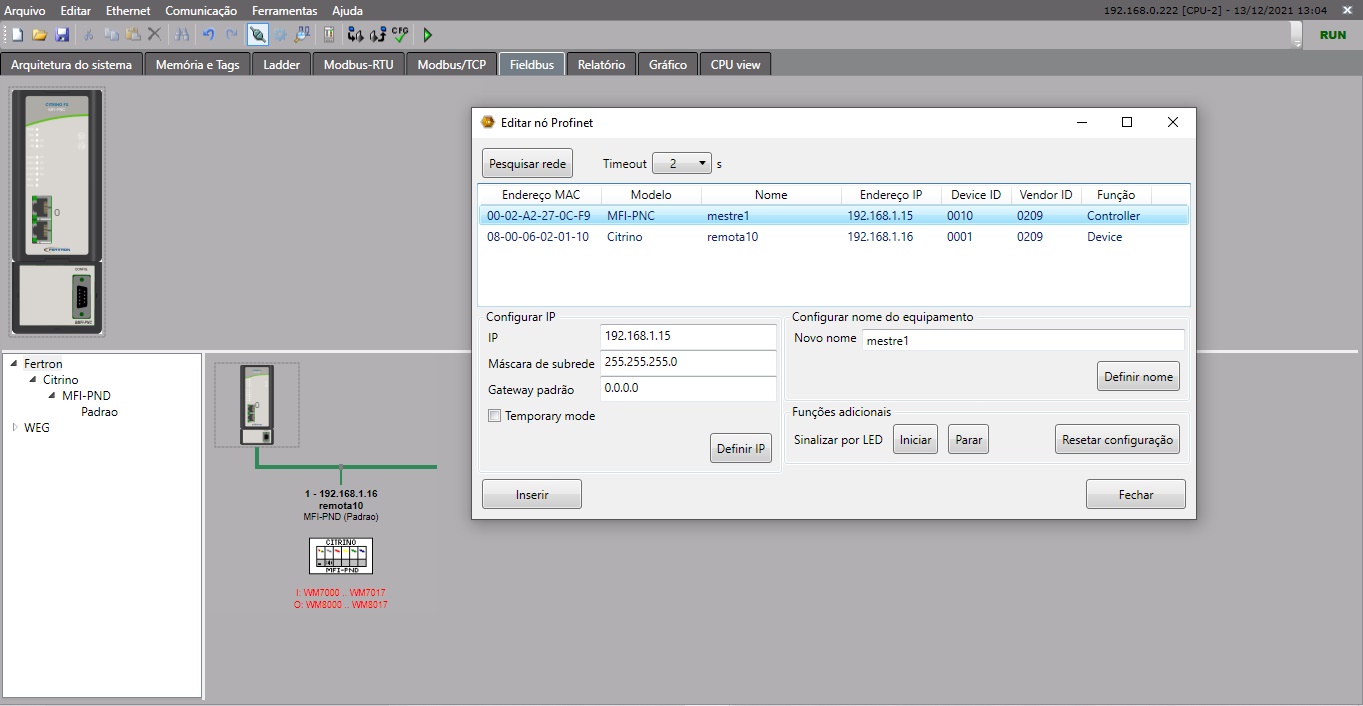Click the Resetar configuração button
This screenshot has width=1363, height=706.
1116,439
